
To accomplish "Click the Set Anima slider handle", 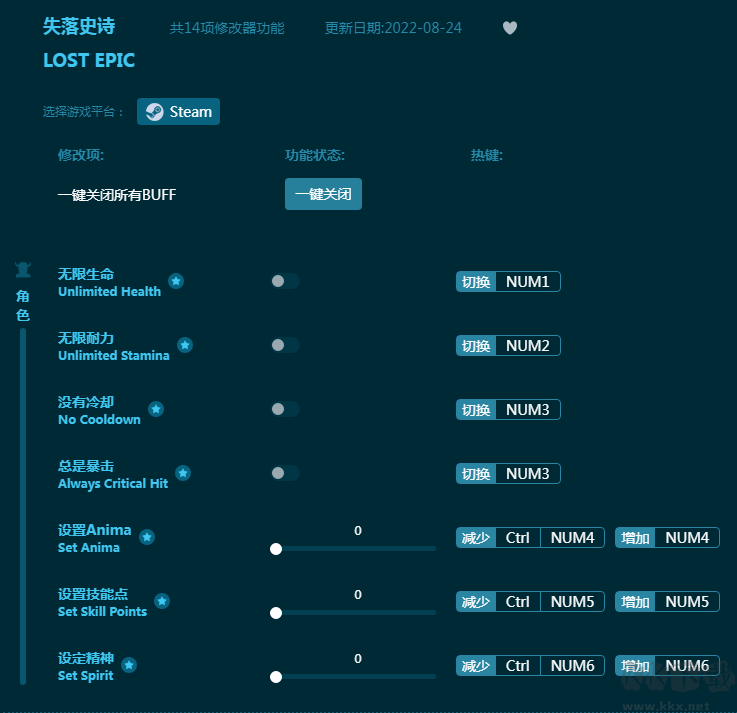I will click(276, 549).
